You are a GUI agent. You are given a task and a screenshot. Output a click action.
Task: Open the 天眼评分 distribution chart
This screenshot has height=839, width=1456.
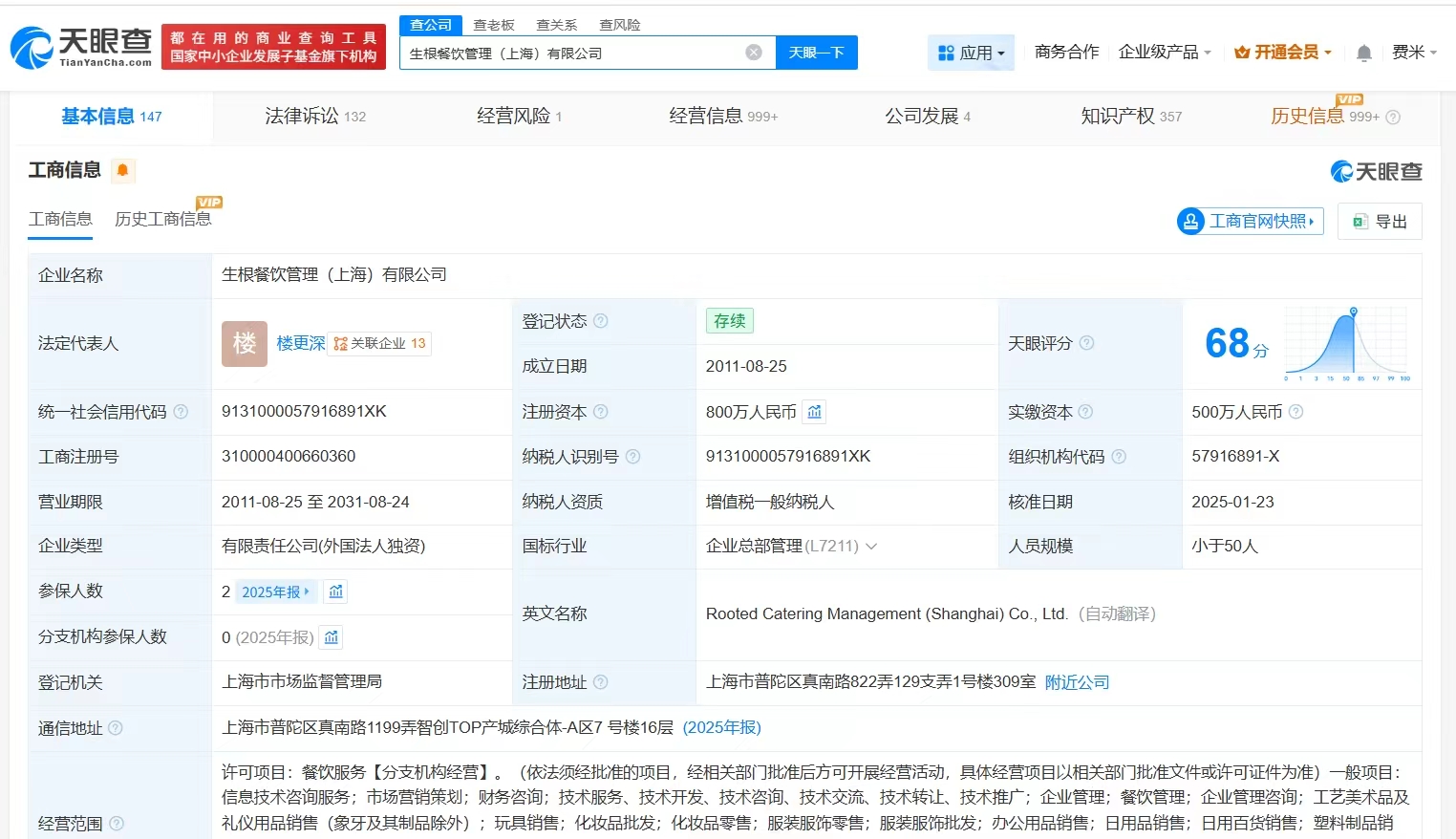(1347, 344)
